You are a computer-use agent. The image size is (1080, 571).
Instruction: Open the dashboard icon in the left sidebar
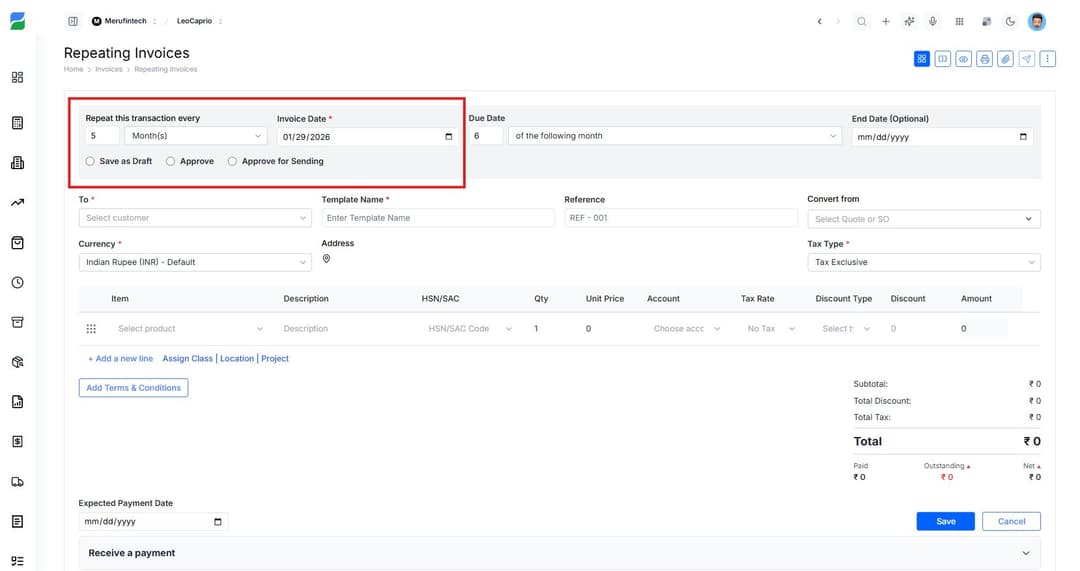pyautogui.click(x=17, y=77)
